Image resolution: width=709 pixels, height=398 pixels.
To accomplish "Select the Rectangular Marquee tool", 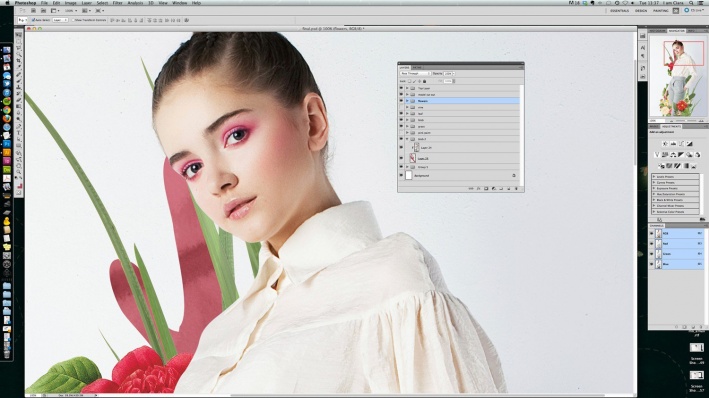I will 19,41.
